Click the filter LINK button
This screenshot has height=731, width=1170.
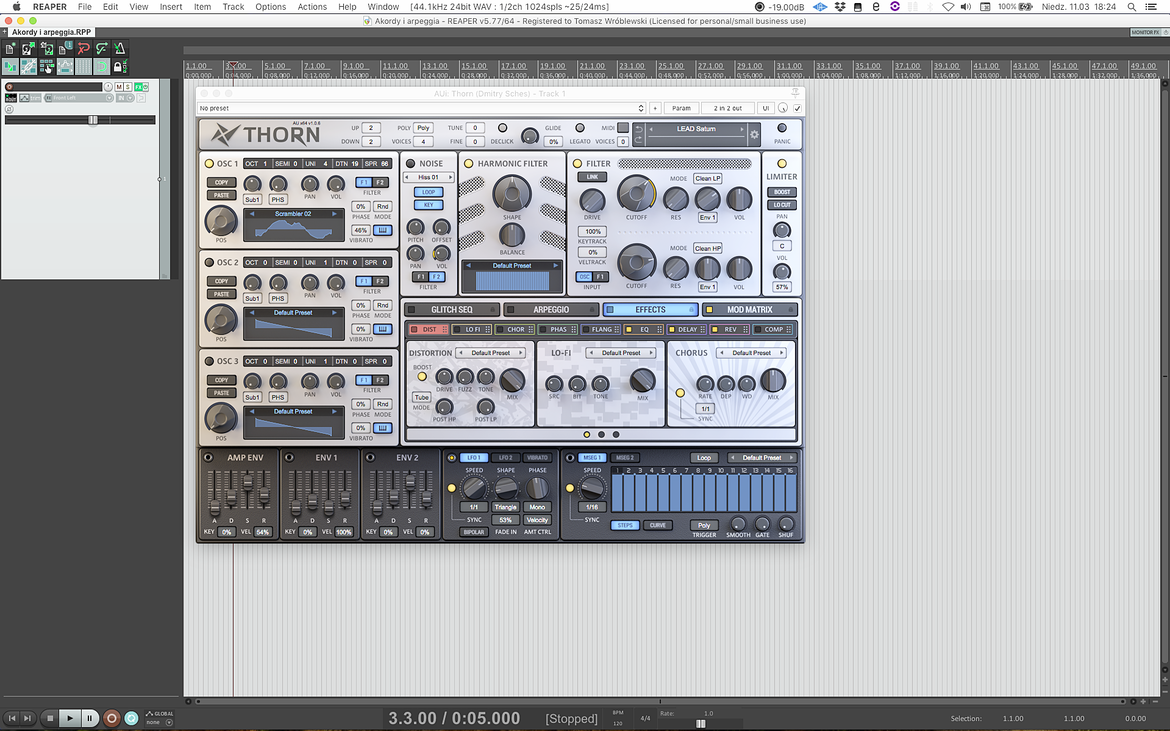pos(592,178)
